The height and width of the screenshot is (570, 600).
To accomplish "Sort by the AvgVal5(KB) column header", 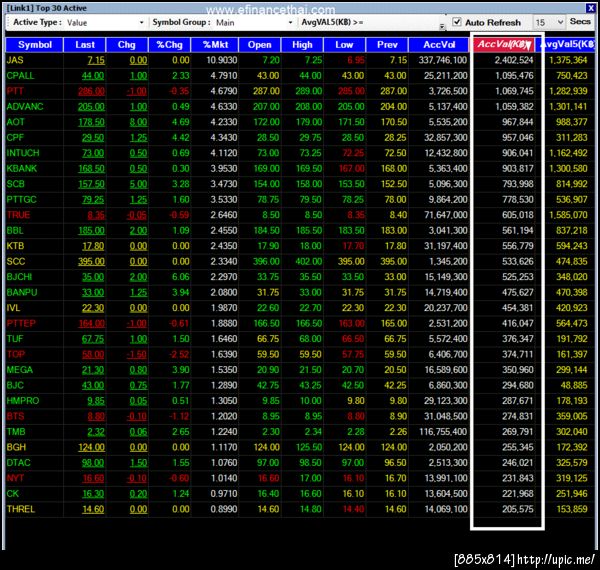I will coord(567,44).
